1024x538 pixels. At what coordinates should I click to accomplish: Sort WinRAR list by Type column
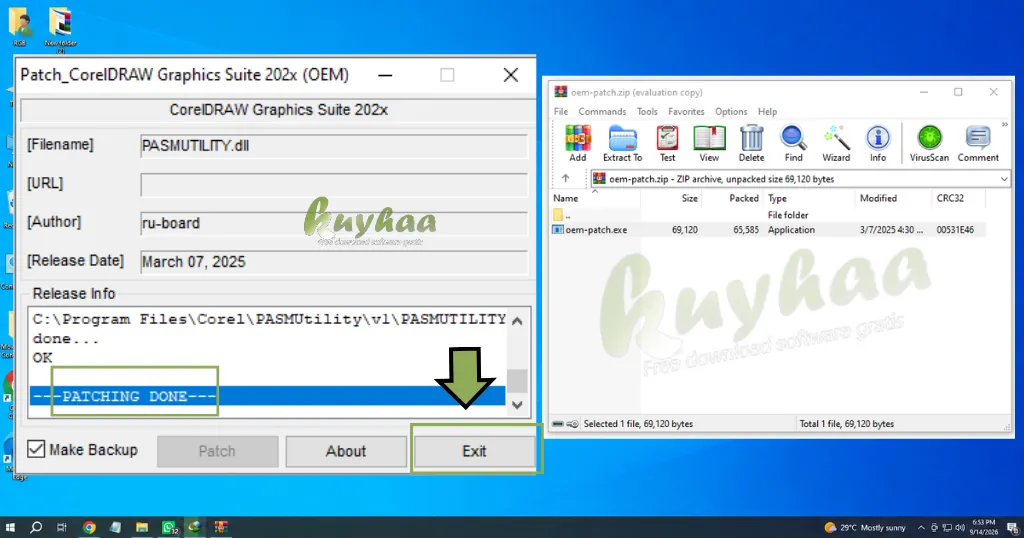[808, 198]
